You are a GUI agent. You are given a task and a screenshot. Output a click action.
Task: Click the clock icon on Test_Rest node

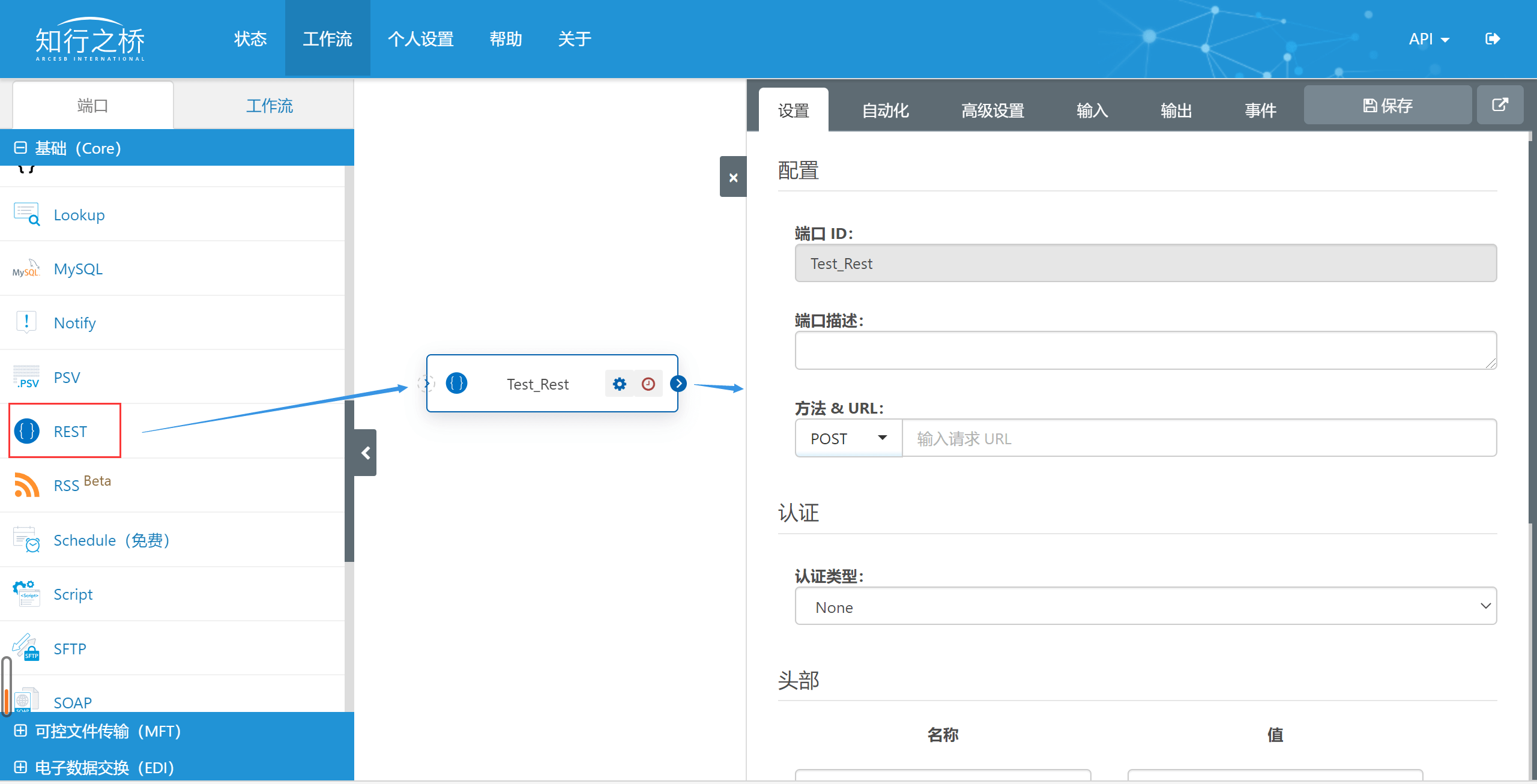pyautogui.click(x=648, y=384)
